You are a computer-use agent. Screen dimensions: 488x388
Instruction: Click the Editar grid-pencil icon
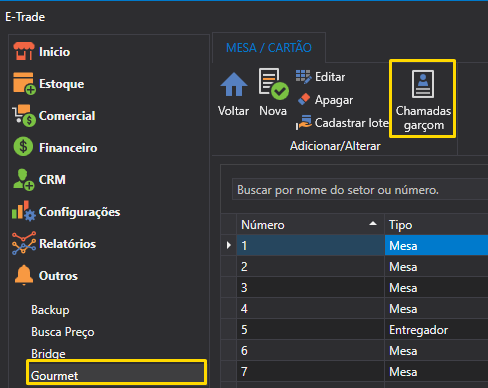(303, 77)
